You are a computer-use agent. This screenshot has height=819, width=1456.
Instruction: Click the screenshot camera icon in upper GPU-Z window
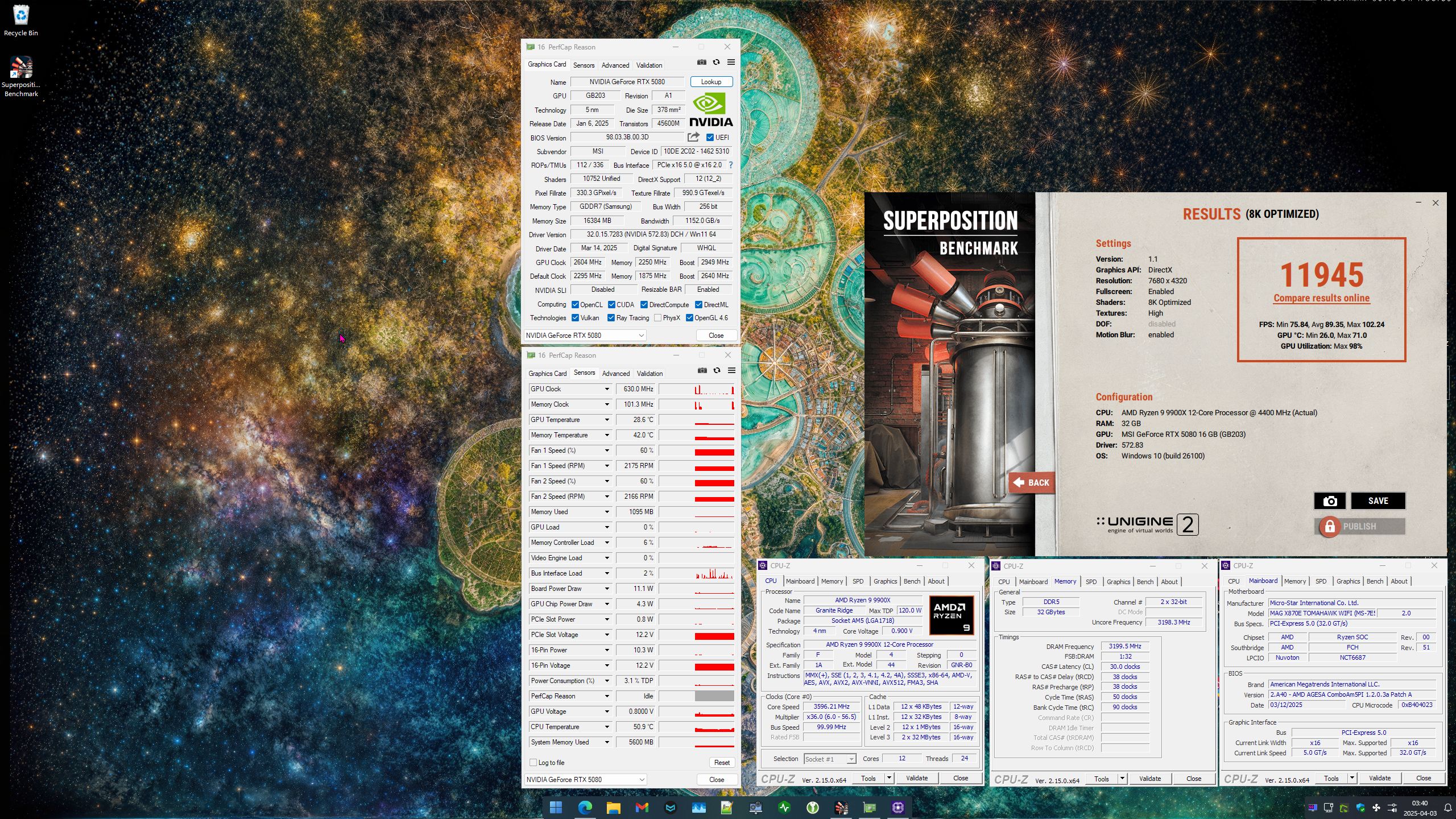[702, 62]
